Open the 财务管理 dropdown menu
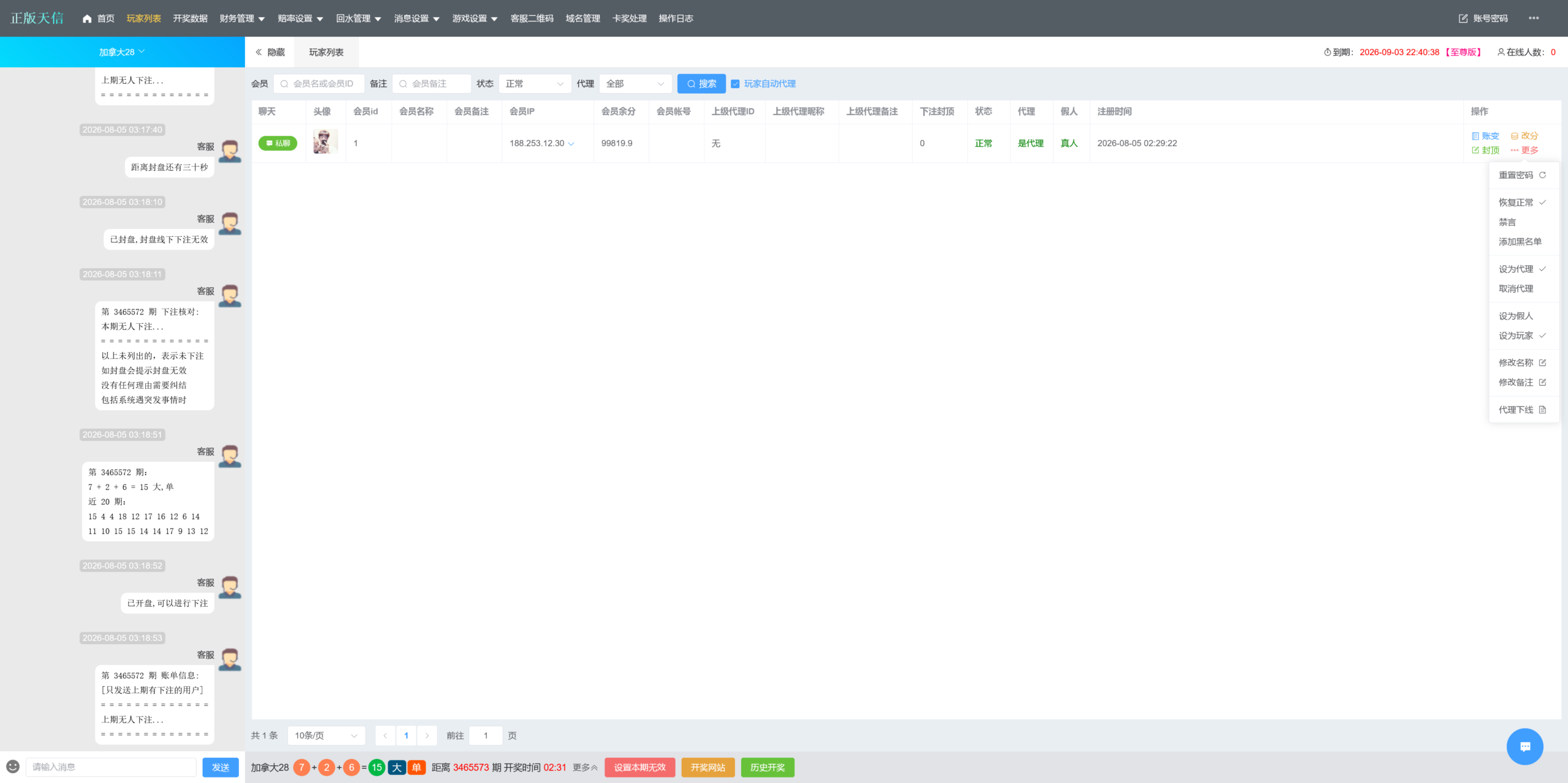Viewport: 1568px width, 783px height. coord(242,18)
